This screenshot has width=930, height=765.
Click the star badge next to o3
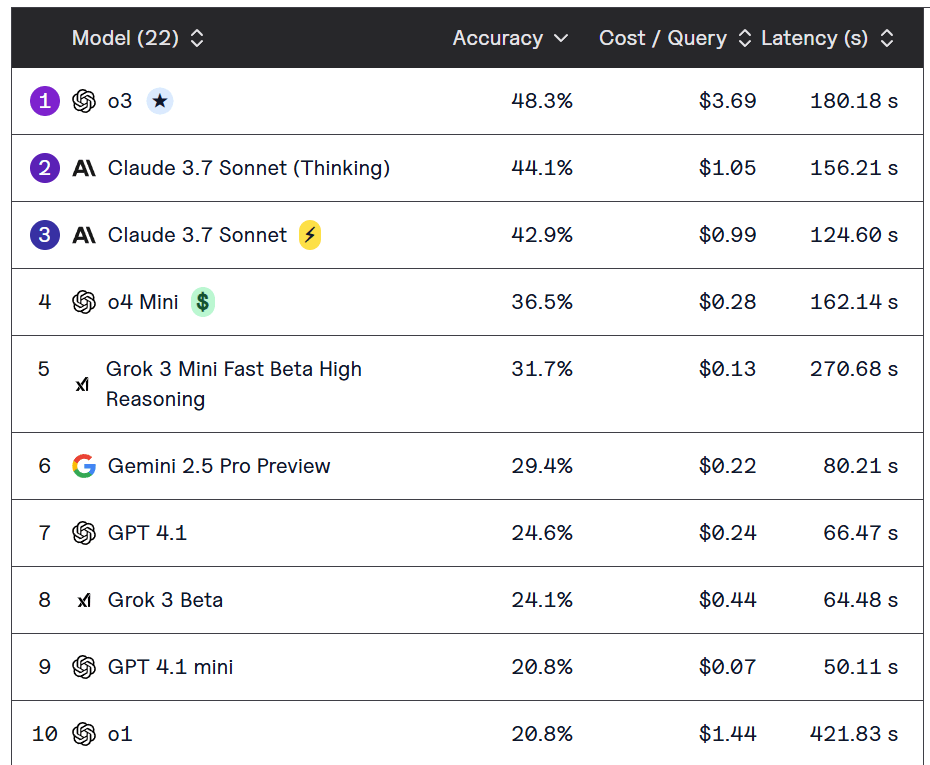[160, 101]
